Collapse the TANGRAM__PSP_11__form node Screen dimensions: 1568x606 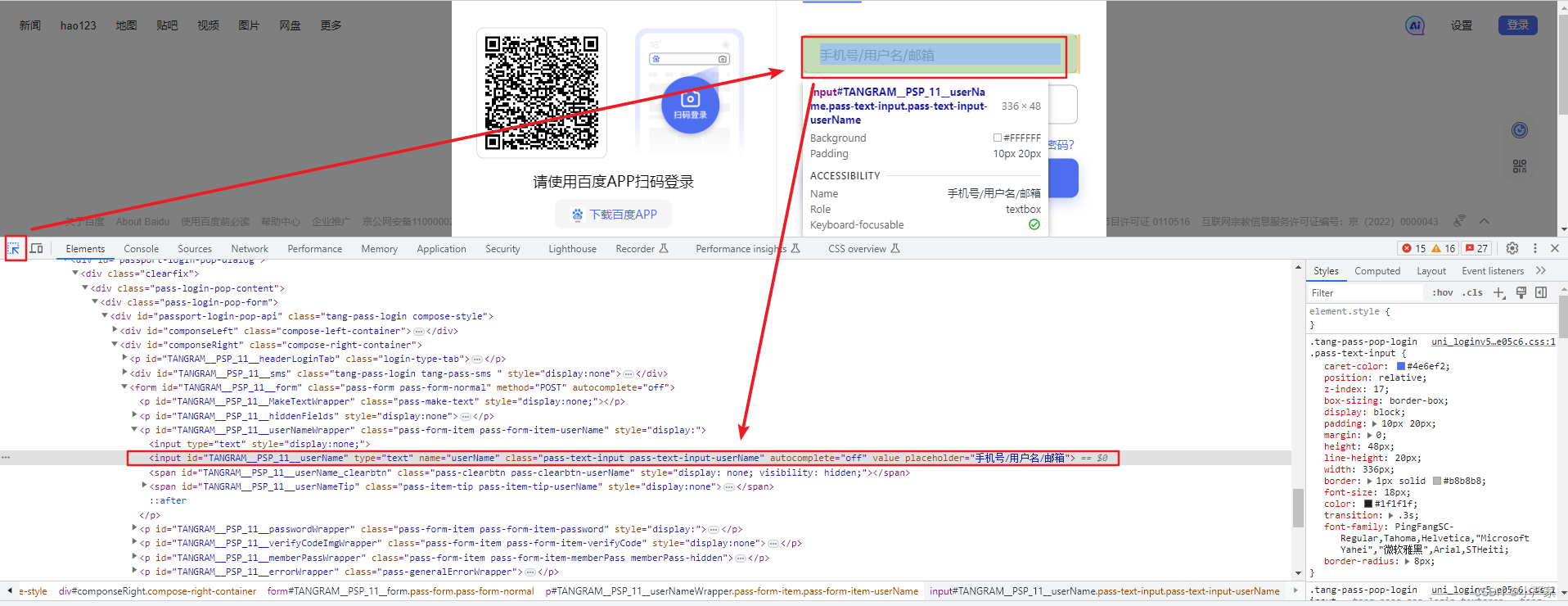pos(124,387)
